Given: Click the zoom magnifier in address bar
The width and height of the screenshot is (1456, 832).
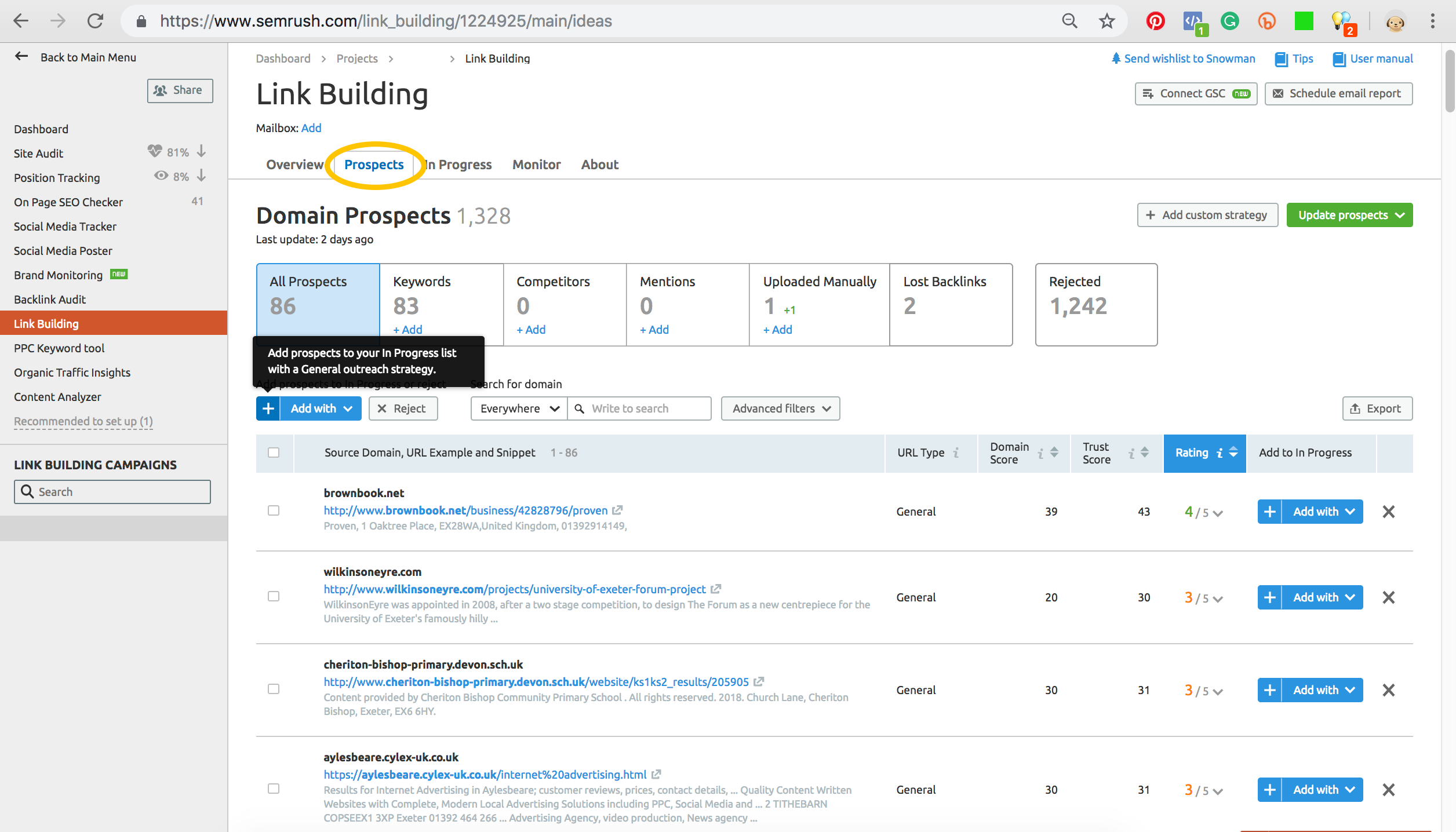Looking at the screenshot, I should tap(1069, 21).
